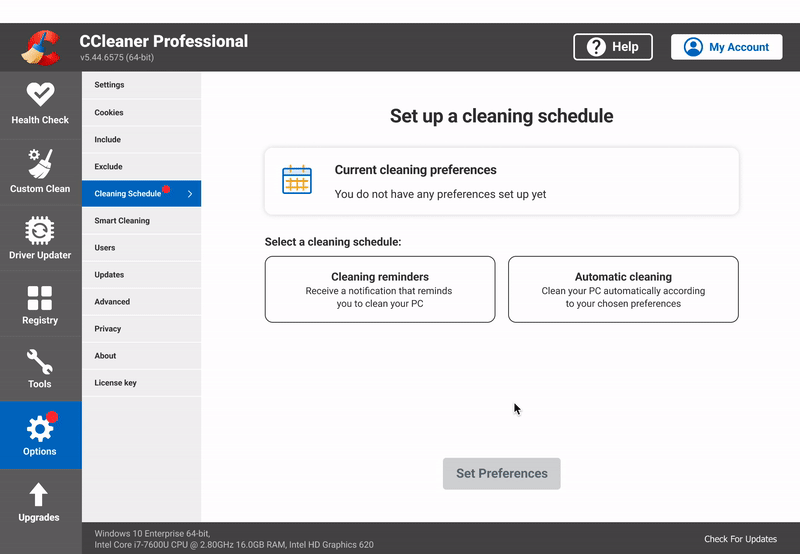Click the calendar icon in preferences card
Screen dimensions: 800x554
[297, 180]
